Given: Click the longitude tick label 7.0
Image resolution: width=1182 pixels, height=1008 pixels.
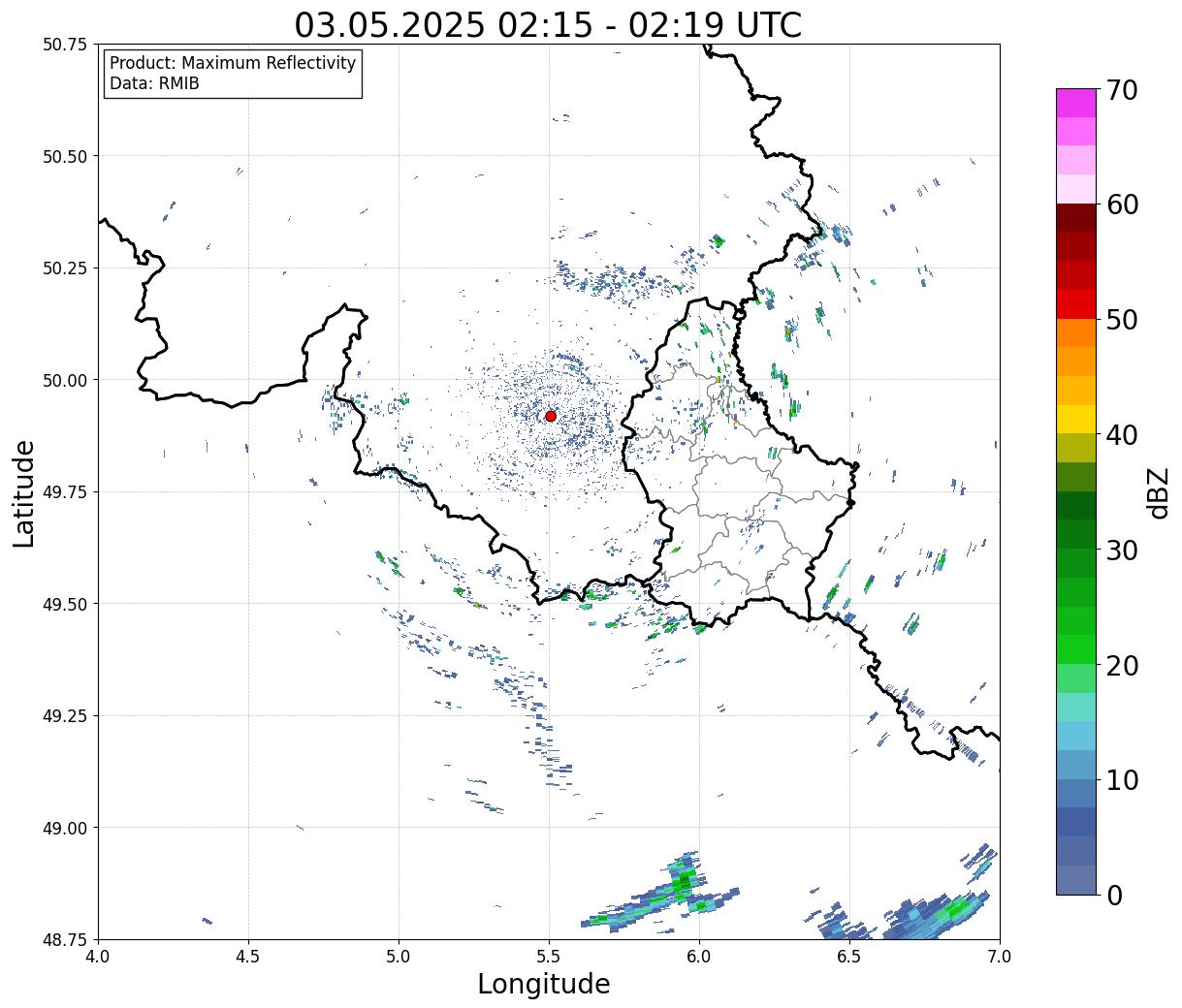Looking at the screenshot, I should click(x=1000, y=957).
